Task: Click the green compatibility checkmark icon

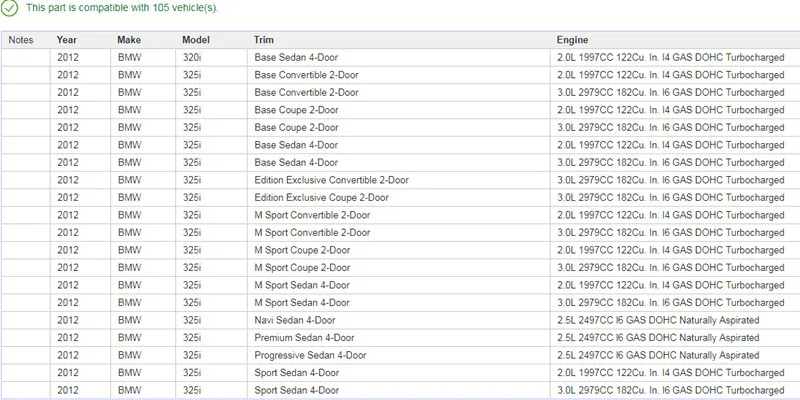Action: pyautogui.click(x=9, y=8)
